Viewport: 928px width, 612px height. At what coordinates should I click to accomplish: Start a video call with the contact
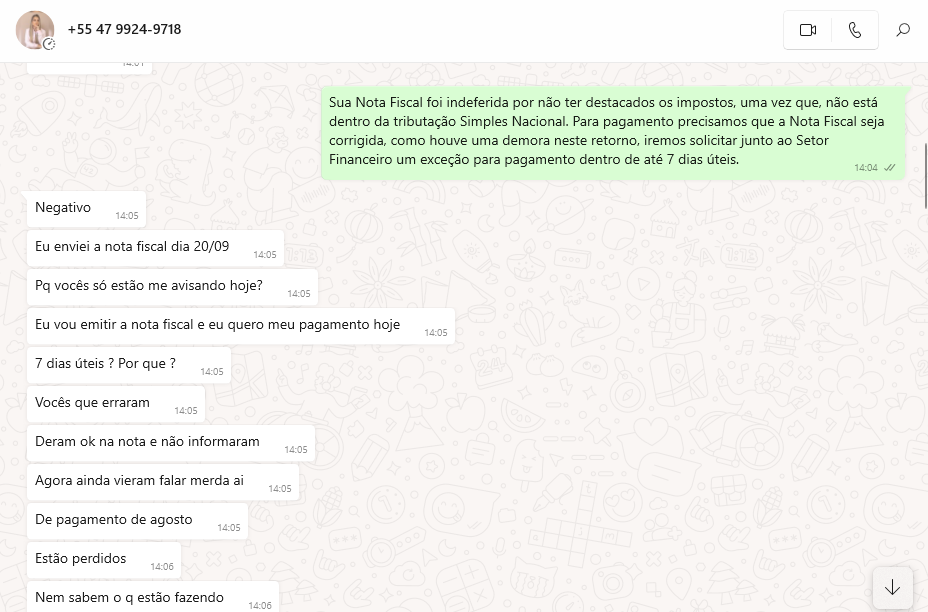point(807,30)
